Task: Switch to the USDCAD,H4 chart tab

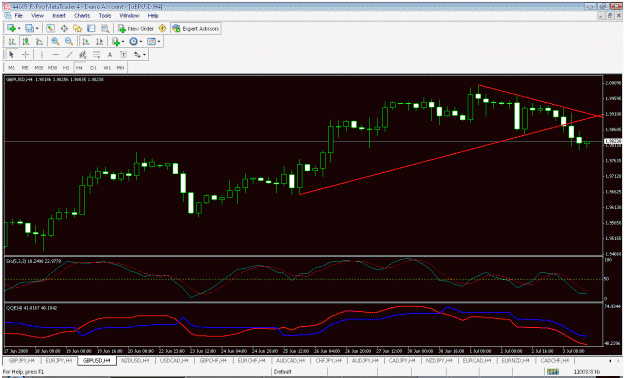Action: tap(174, 360)
